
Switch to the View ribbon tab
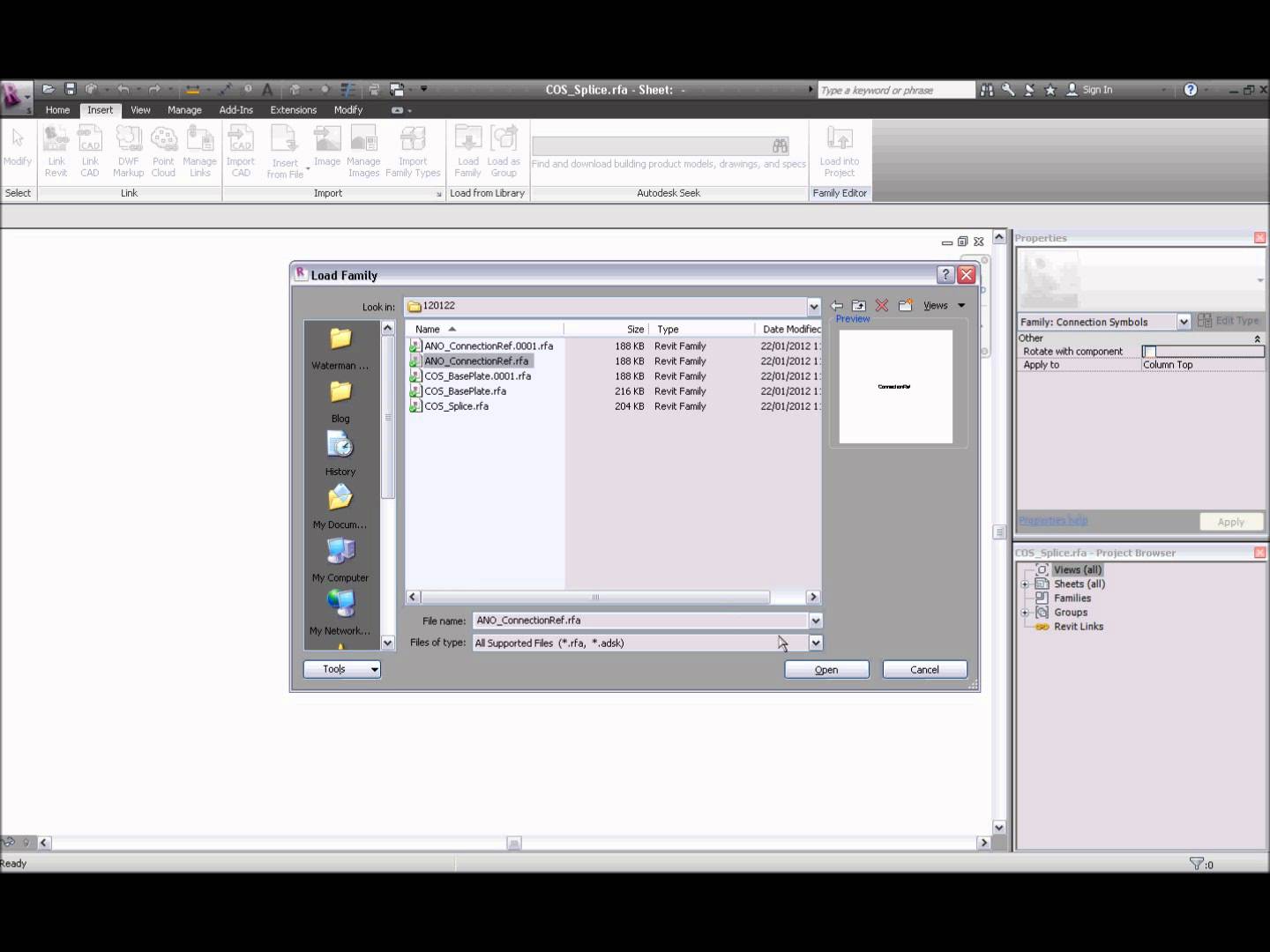pyautogui.click(x=140, y=110)
